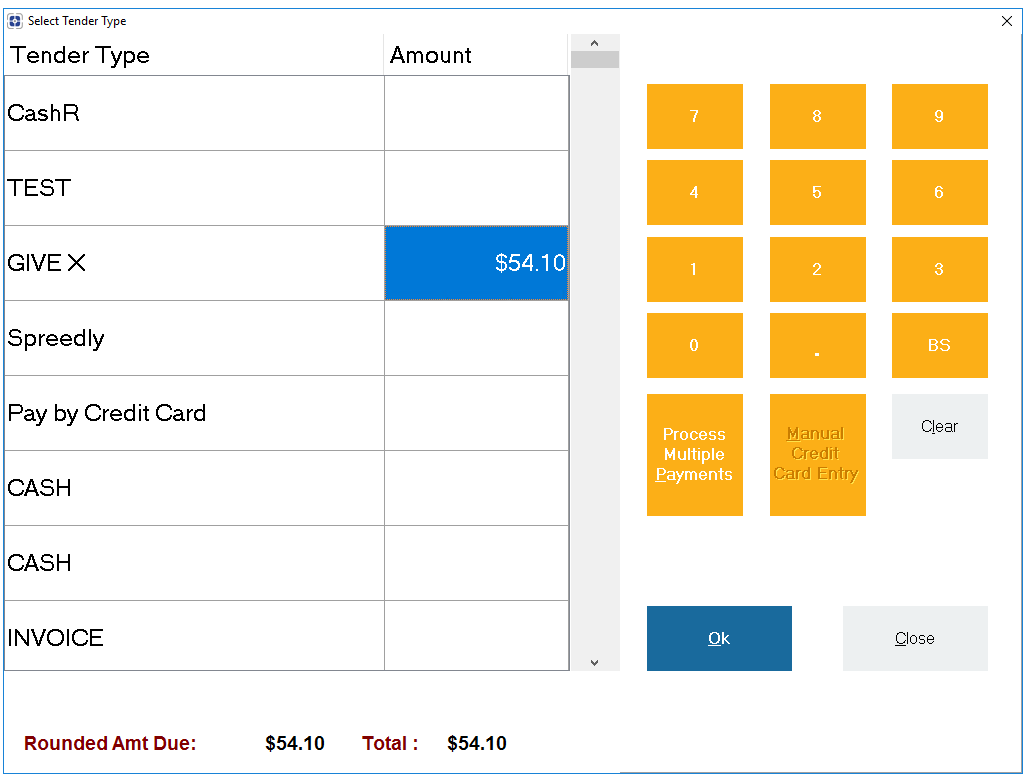The width and height of the screenshot is (1032, 784).
Task: Open Manual Credit Card Entry
Action: pyautogui.click(x=817, y=454)
